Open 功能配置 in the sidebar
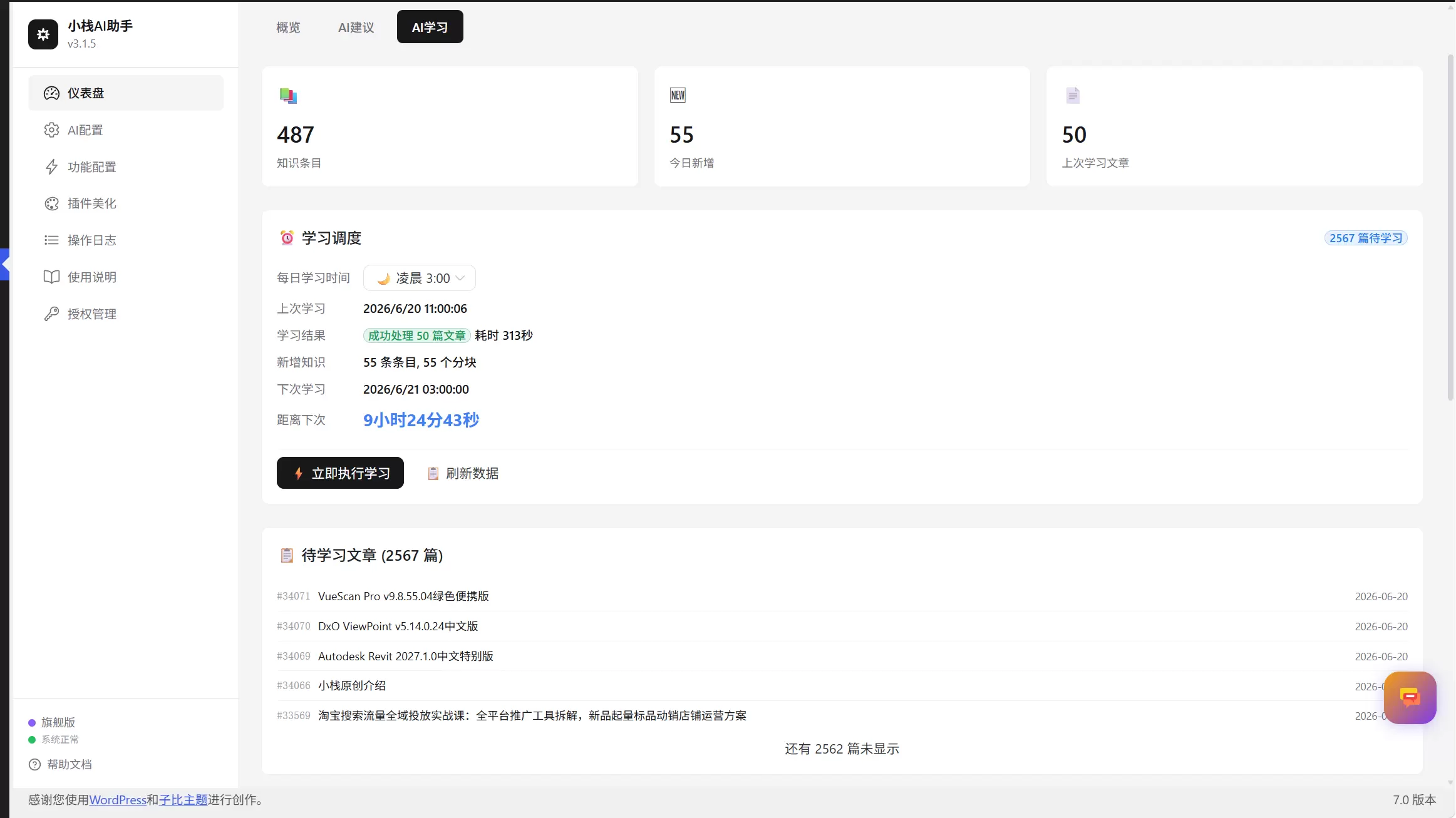 tap(126, 167)
